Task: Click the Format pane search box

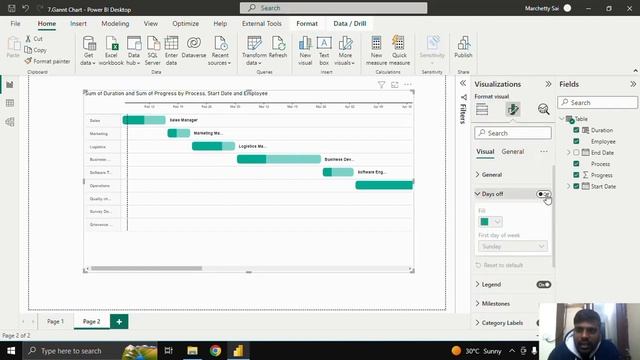Action: (513, 133)
